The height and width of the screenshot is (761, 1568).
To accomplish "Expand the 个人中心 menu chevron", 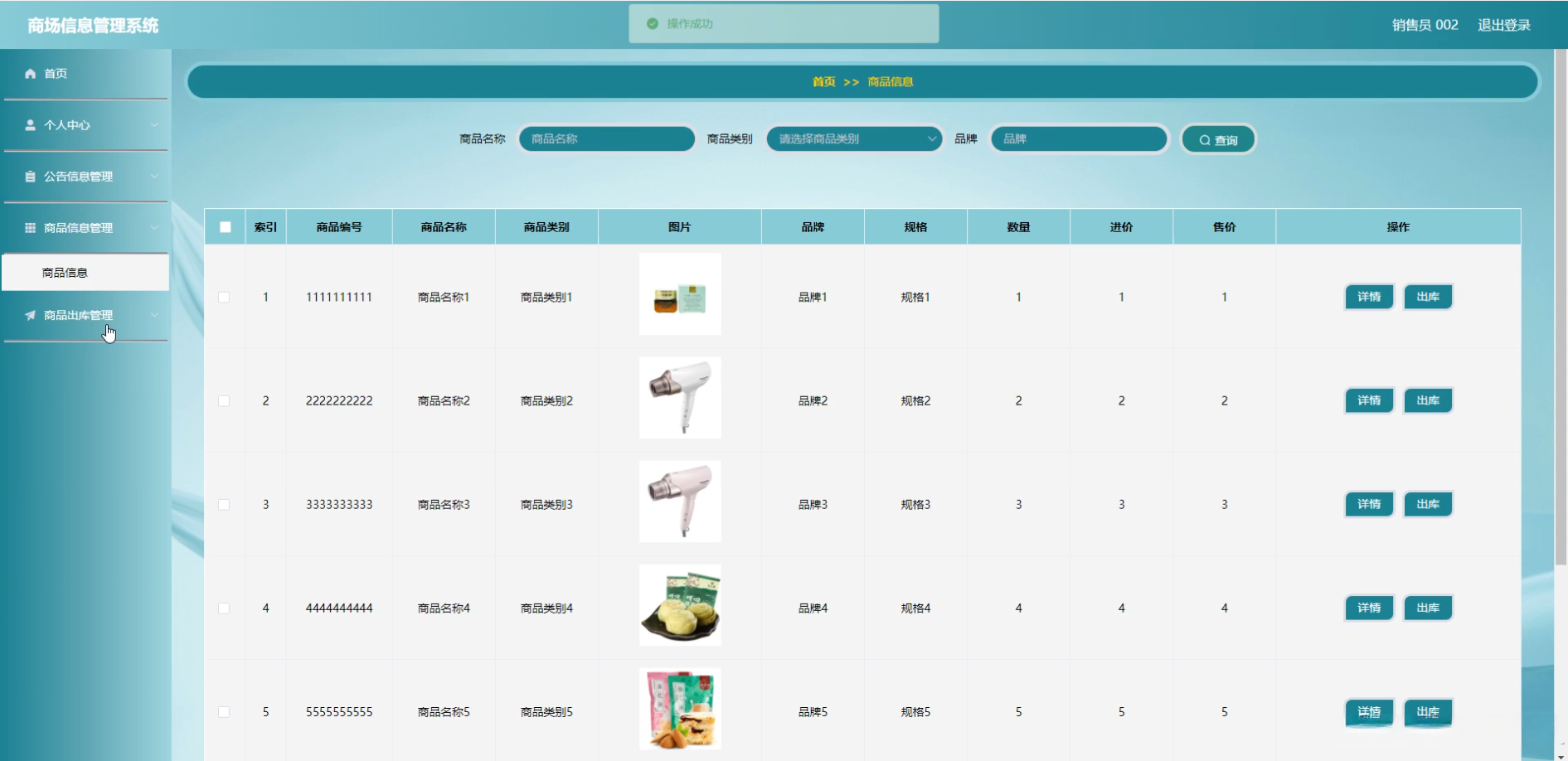I will click(154, 125).
